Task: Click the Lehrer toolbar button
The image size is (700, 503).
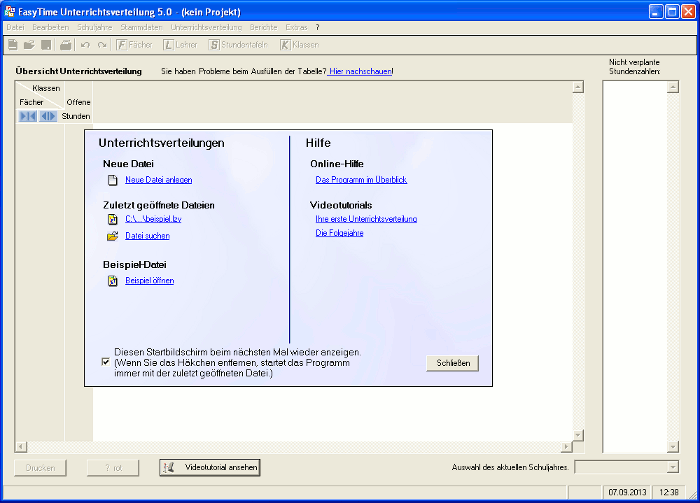Action: [x=180, y=45]
